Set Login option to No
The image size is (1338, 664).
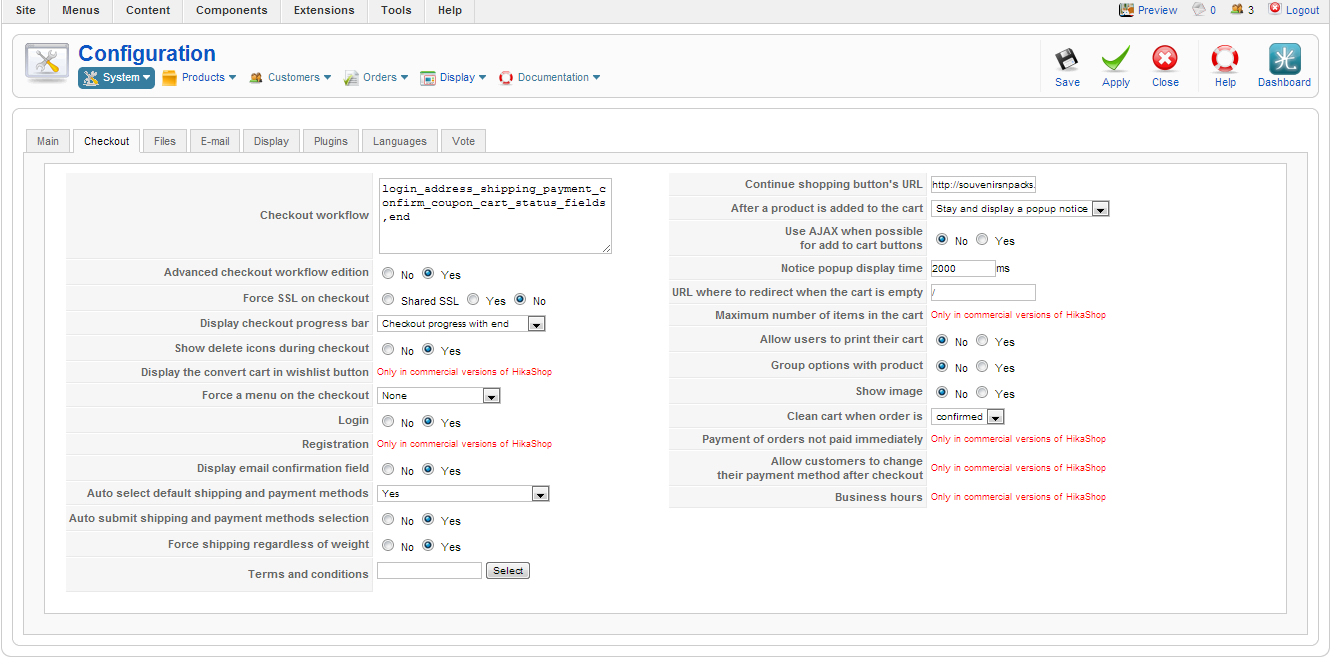tap(388, 421)
